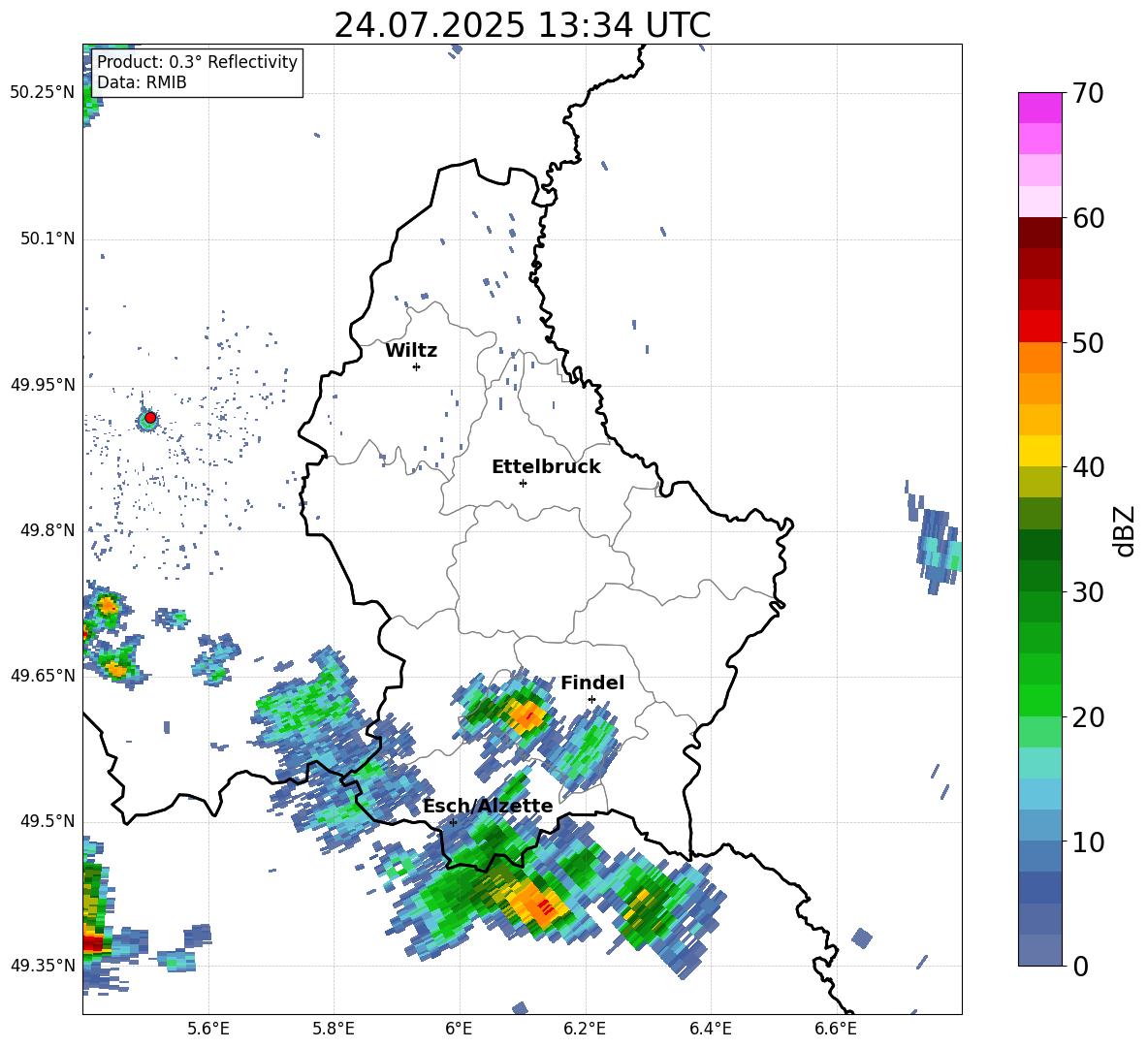Screen dimensions: 1148x1048
Task: Click the Ettelbruck station cross marker
Action: point(523,483)
